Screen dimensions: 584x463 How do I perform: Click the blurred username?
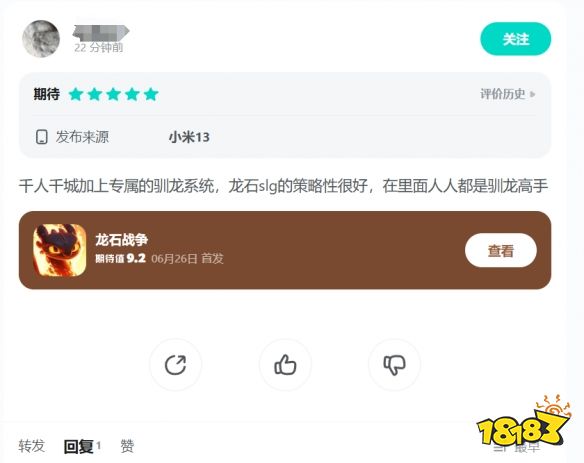click(x=101, y=32)
